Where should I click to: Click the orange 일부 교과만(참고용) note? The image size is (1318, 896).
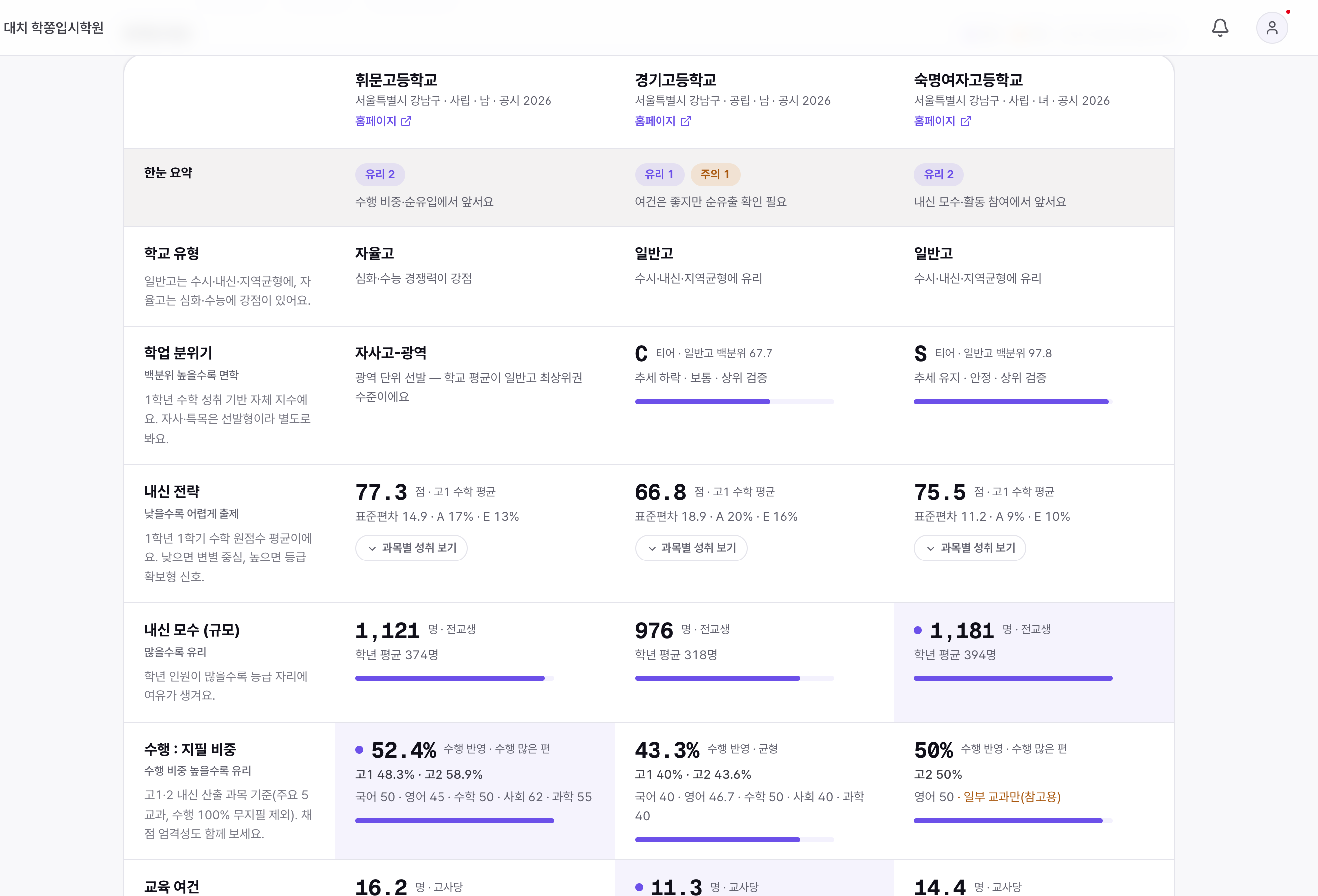[x=1012, y=797]
